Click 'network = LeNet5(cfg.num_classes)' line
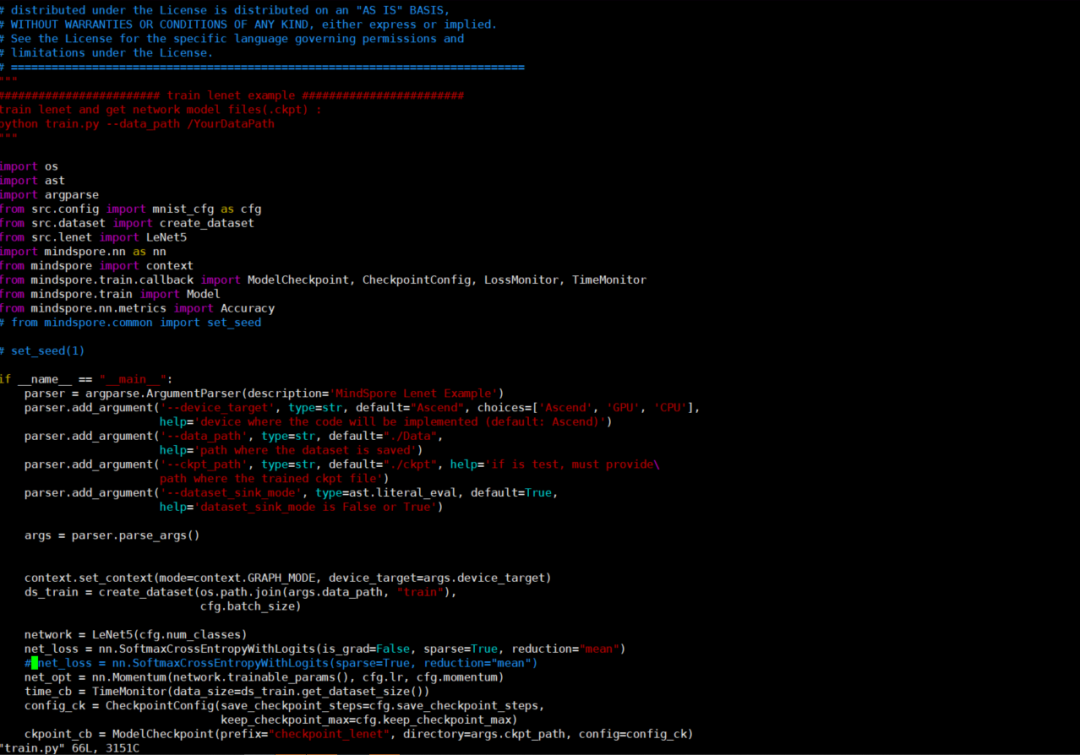This screenshot has width=1080, height=755. point(136,634)
